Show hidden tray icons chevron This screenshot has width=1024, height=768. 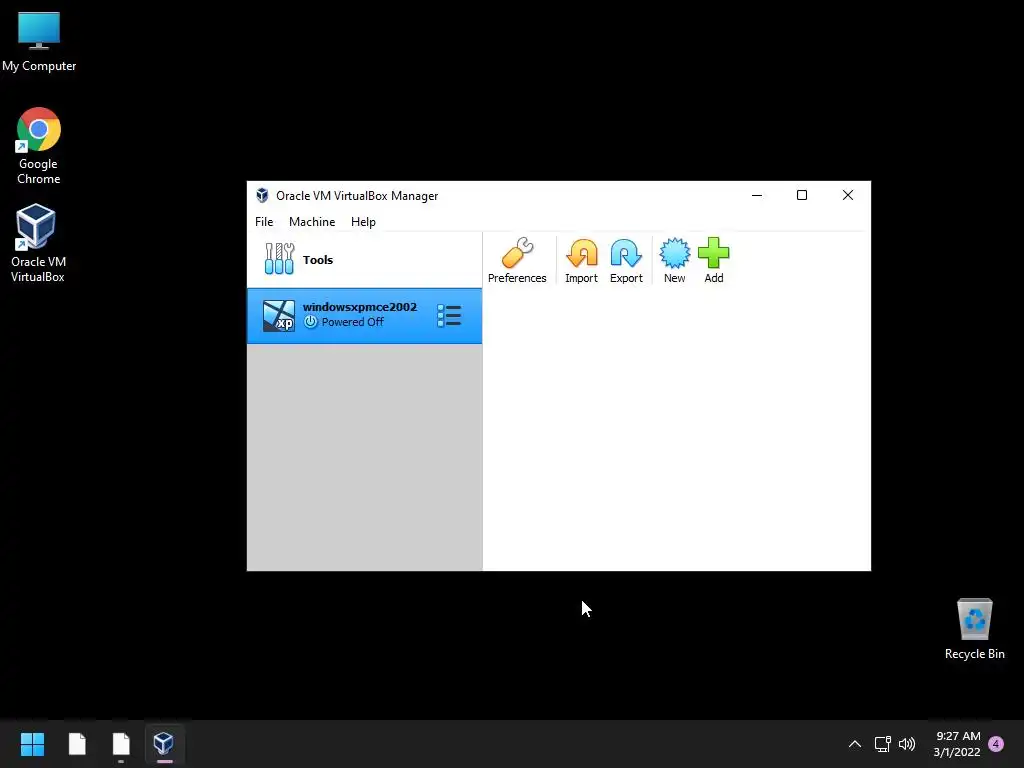click(854, 744)
